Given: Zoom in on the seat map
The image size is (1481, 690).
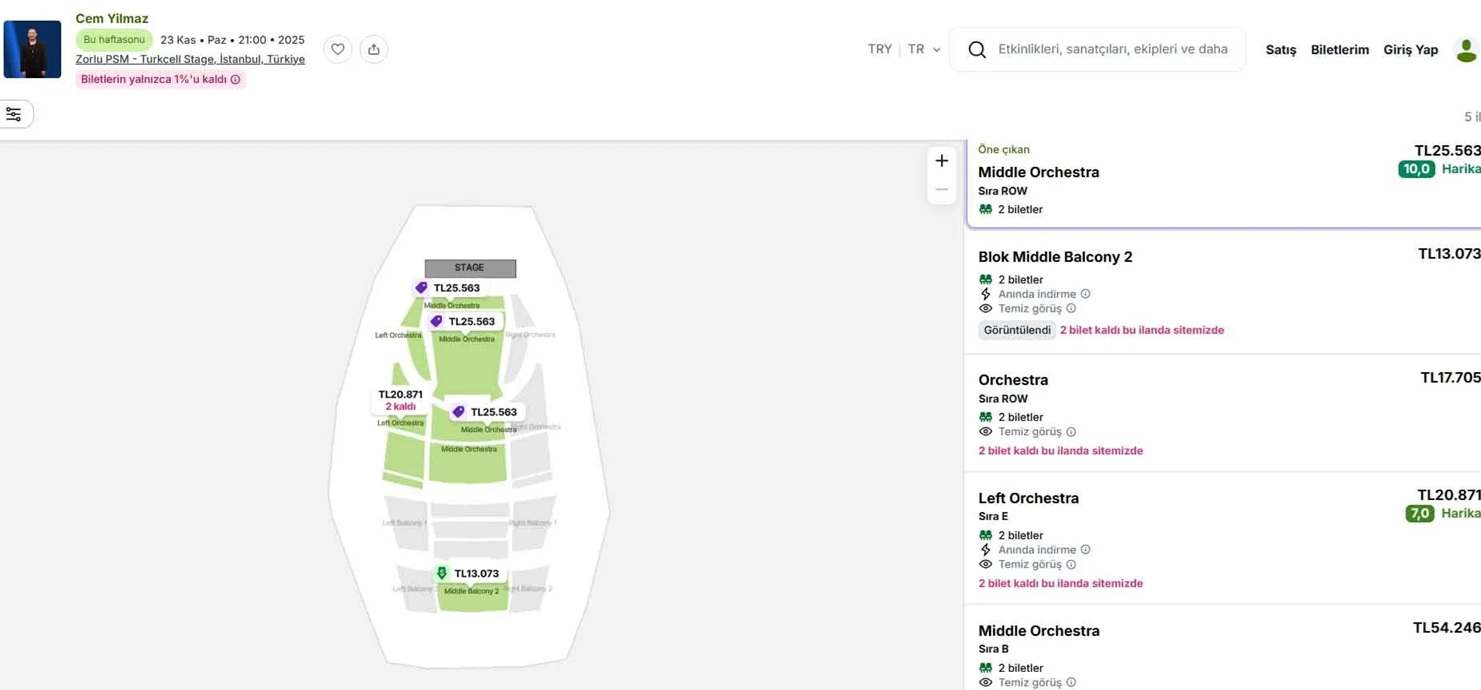Looking at the screenshot, I should click(x=941, y=161).
